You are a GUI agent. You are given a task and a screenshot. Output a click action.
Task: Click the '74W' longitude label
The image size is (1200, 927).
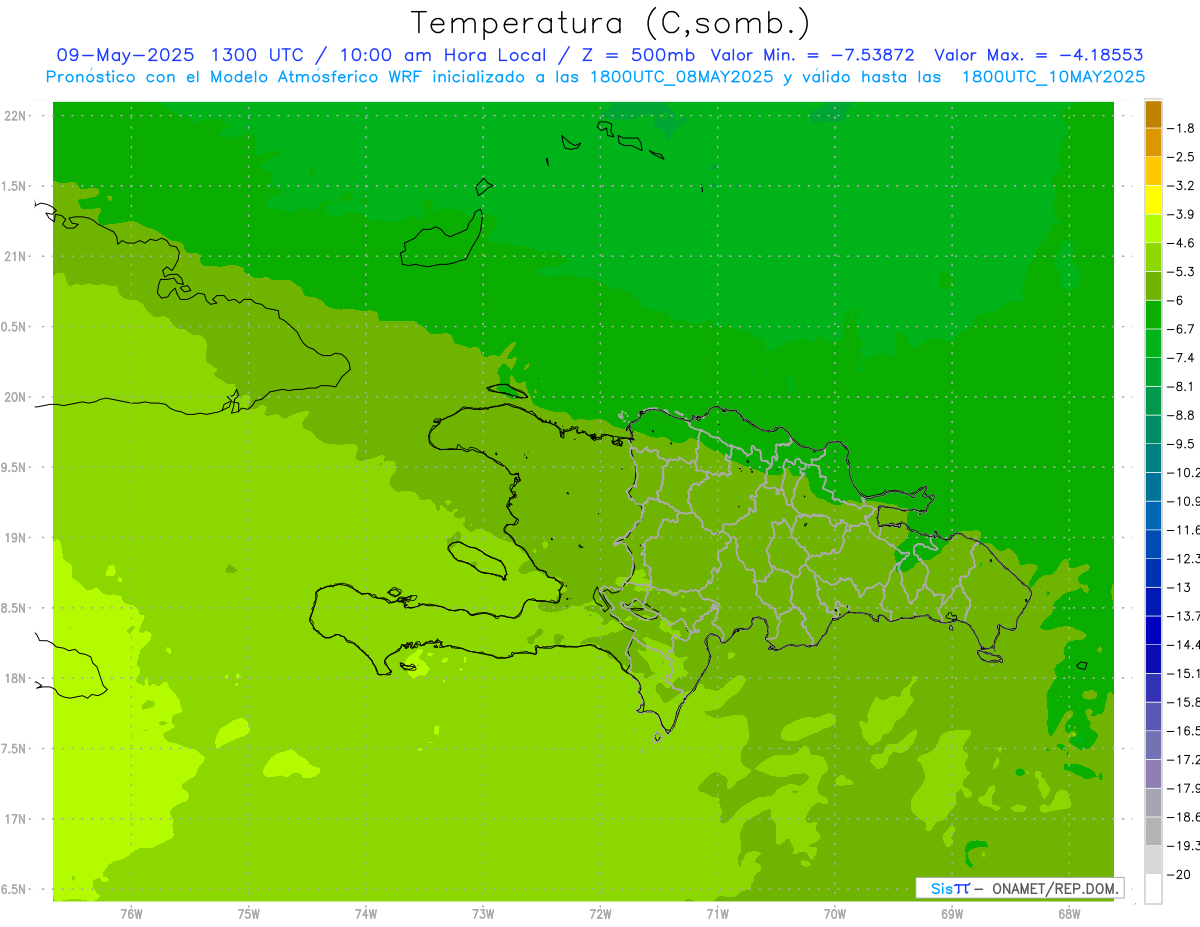coord(366,914)
